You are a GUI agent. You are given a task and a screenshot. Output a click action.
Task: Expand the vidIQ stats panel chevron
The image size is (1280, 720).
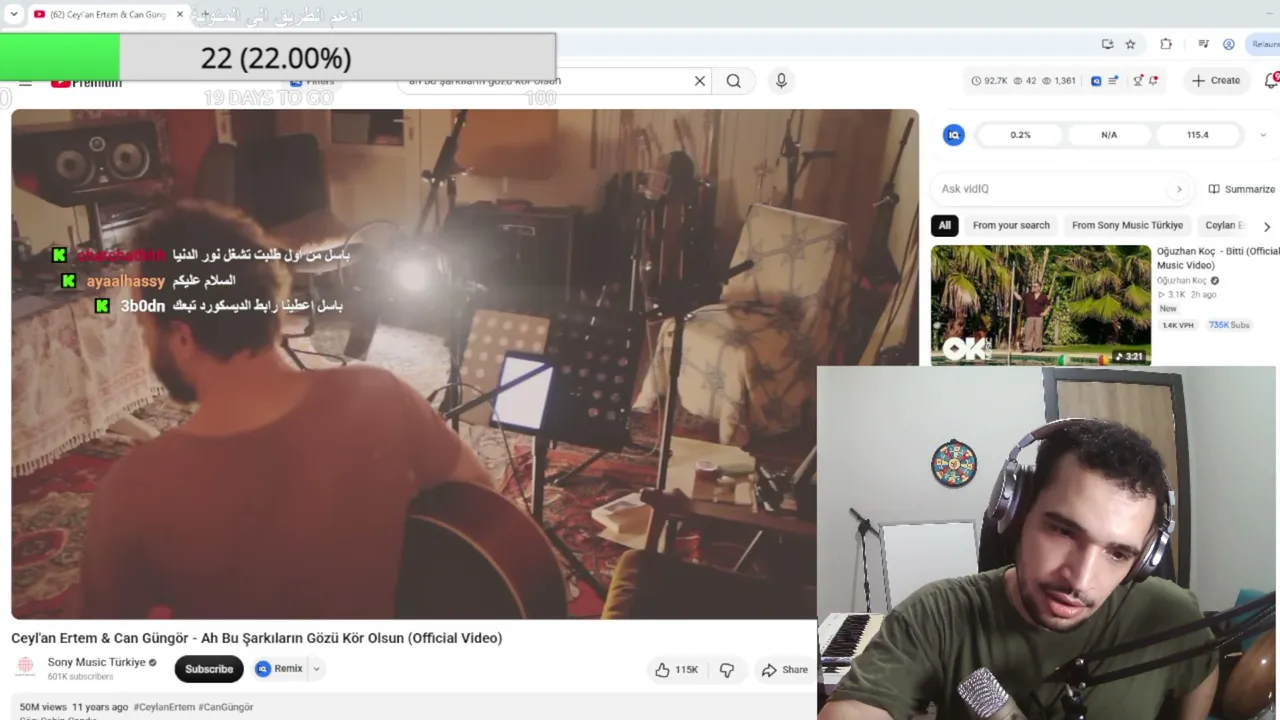[x=1262, y=135]
